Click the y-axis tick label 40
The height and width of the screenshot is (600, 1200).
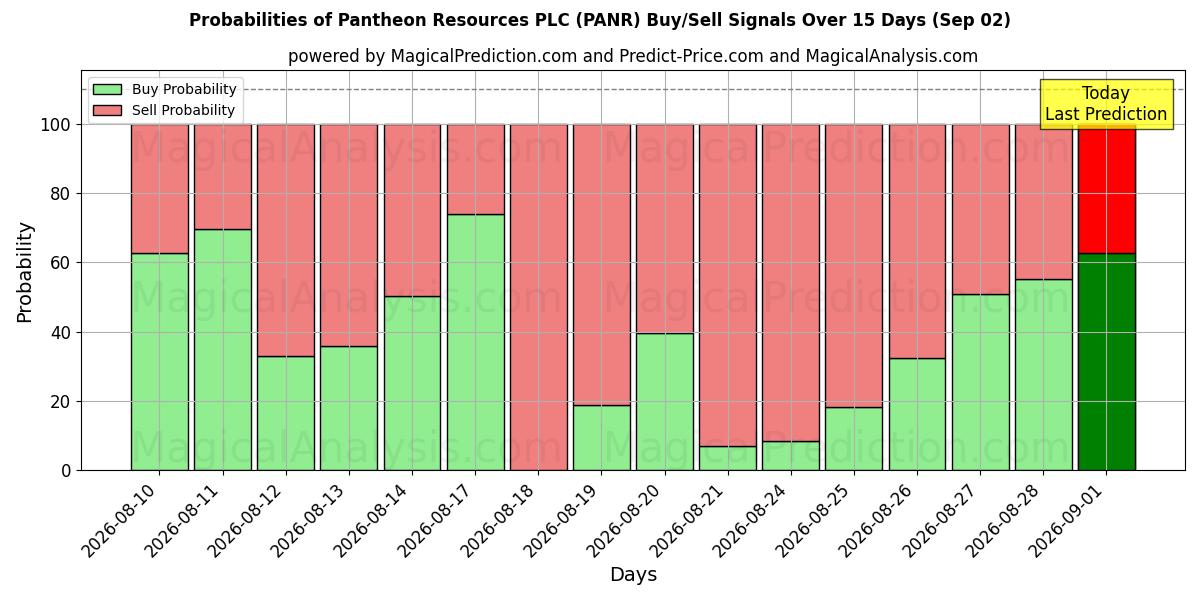point(61,332)
